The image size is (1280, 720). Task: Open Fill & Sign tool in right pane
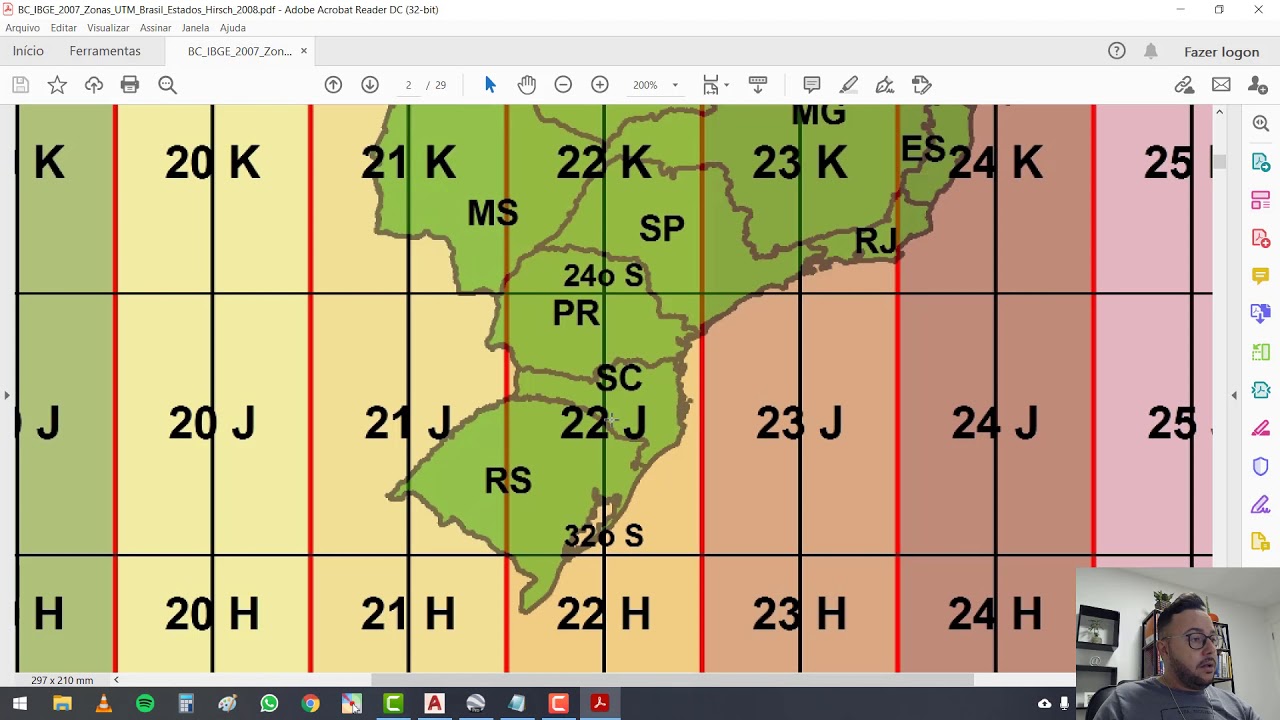[x=1260, y=505]
